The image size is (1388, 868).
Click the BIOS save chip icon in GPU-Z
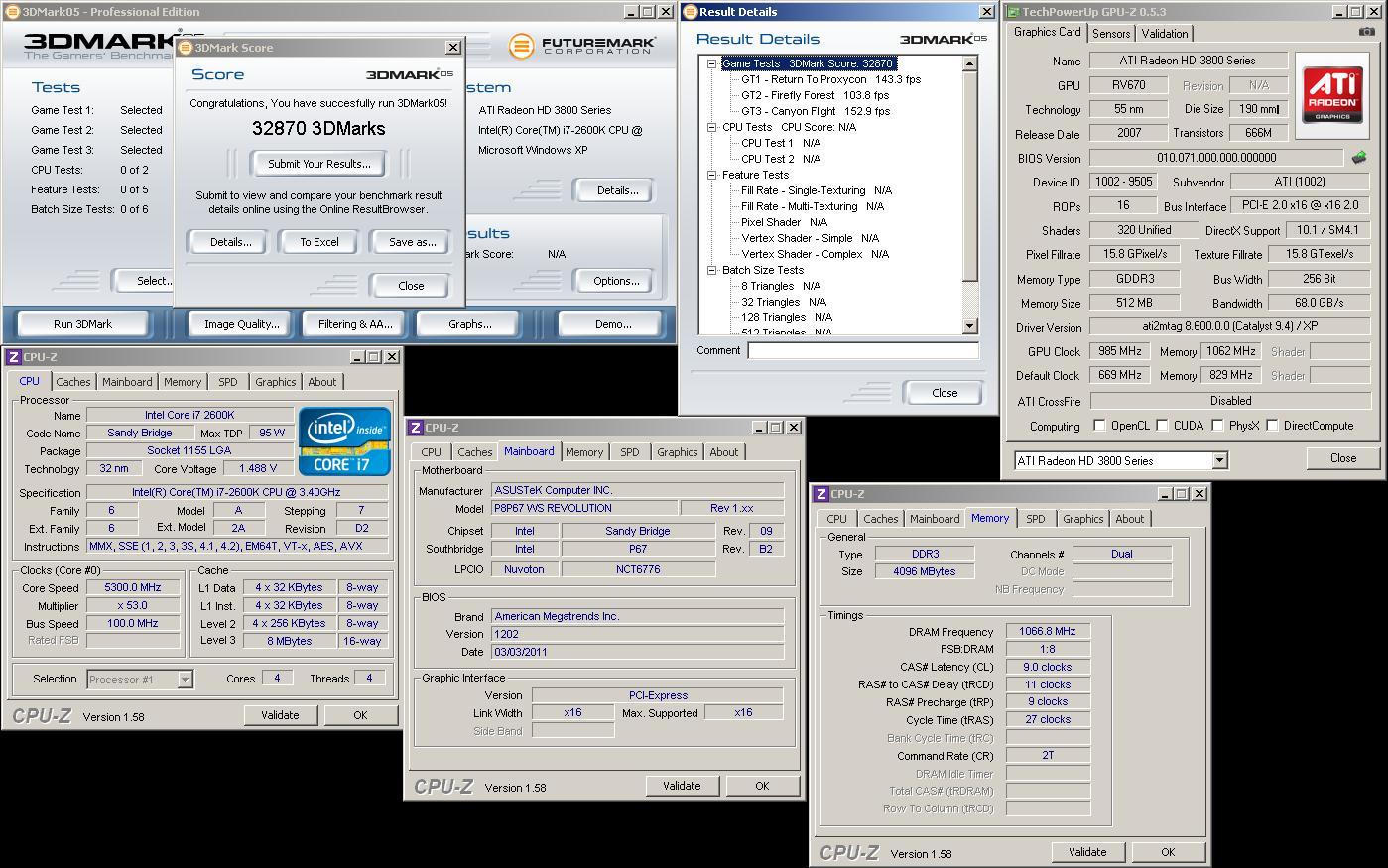(x=1359, y=157)
